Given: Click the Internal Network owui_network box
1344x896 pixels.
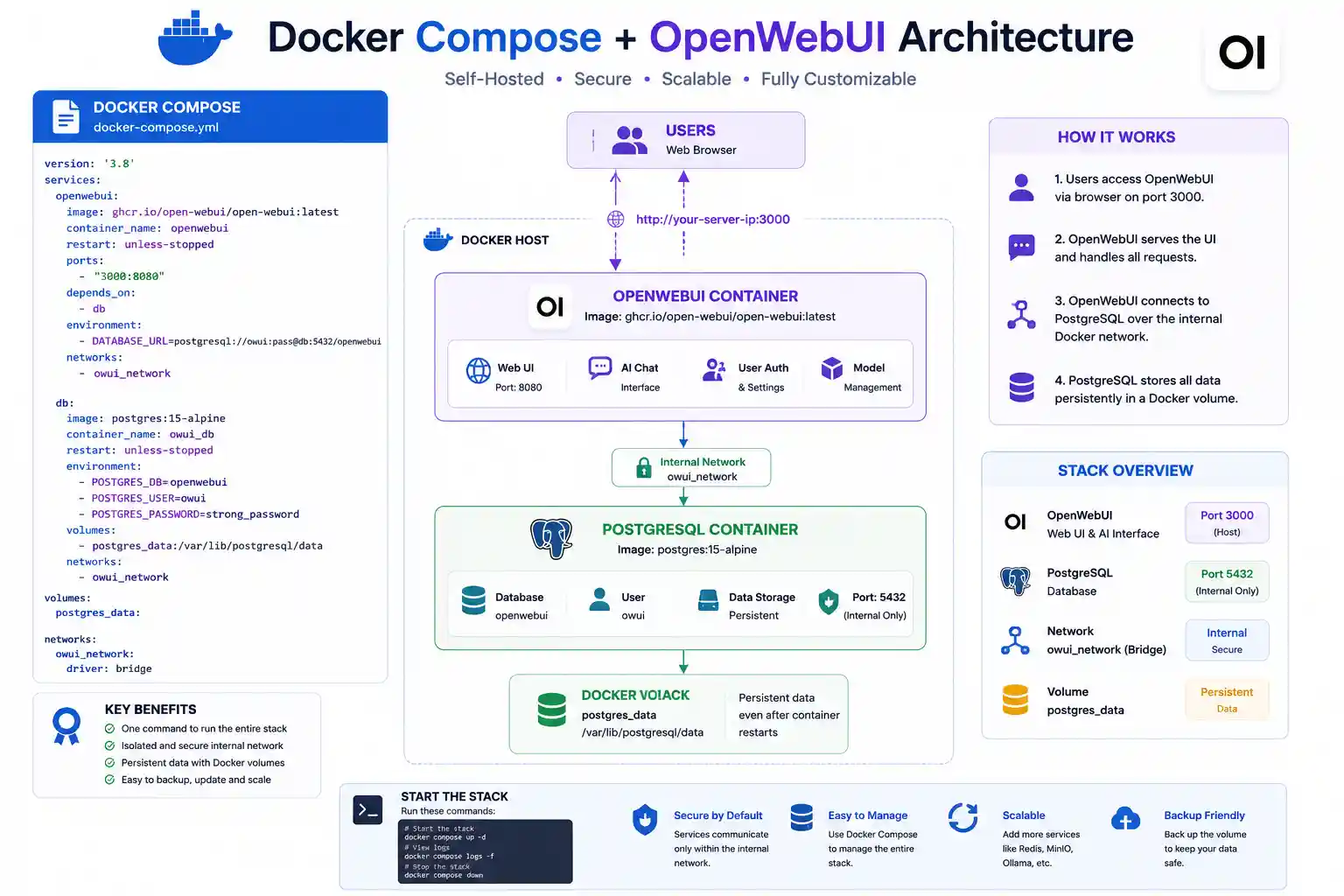Looking at the screenshot, I should click(x=691, y=468).
